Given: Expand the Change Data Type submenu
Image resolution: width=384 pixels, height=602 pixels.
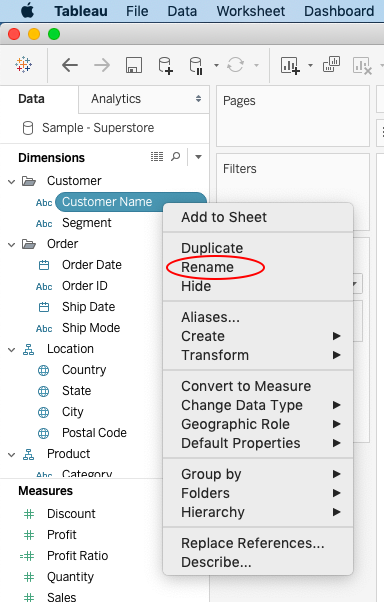Looking at the screenshot, I should 257,405.
